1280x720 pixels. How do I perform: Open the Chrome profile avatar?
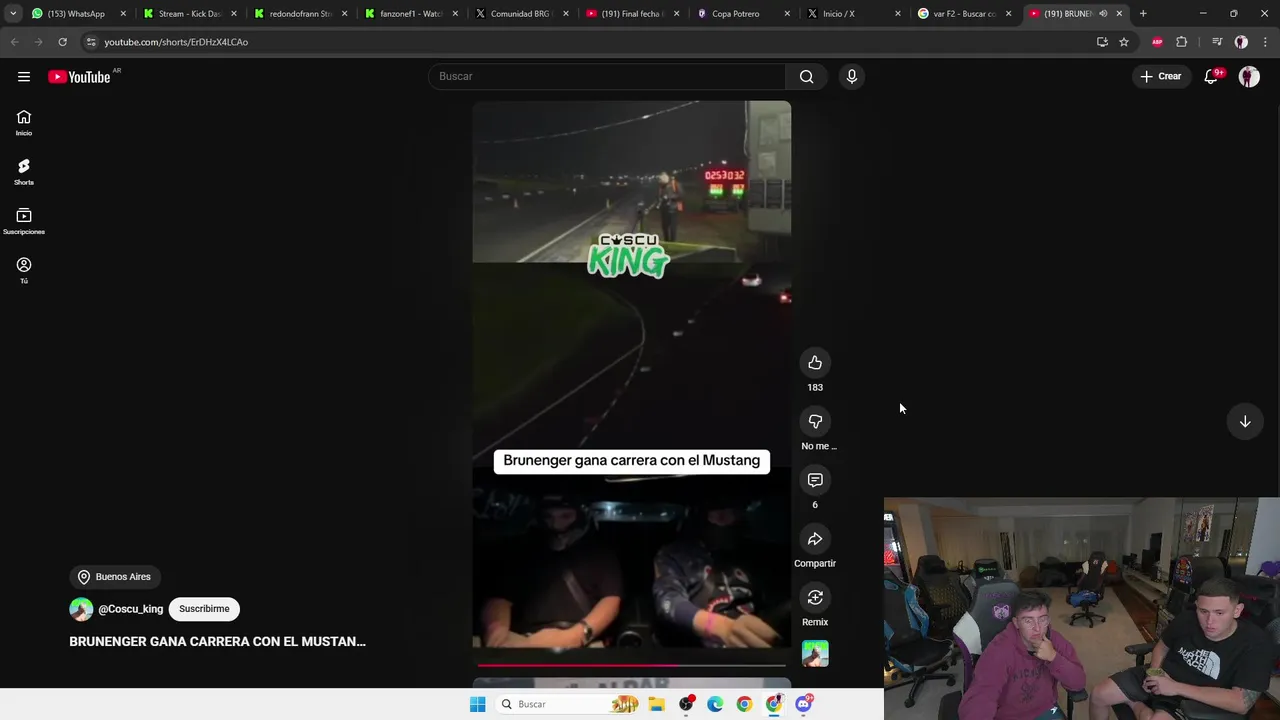point(1241,42)
